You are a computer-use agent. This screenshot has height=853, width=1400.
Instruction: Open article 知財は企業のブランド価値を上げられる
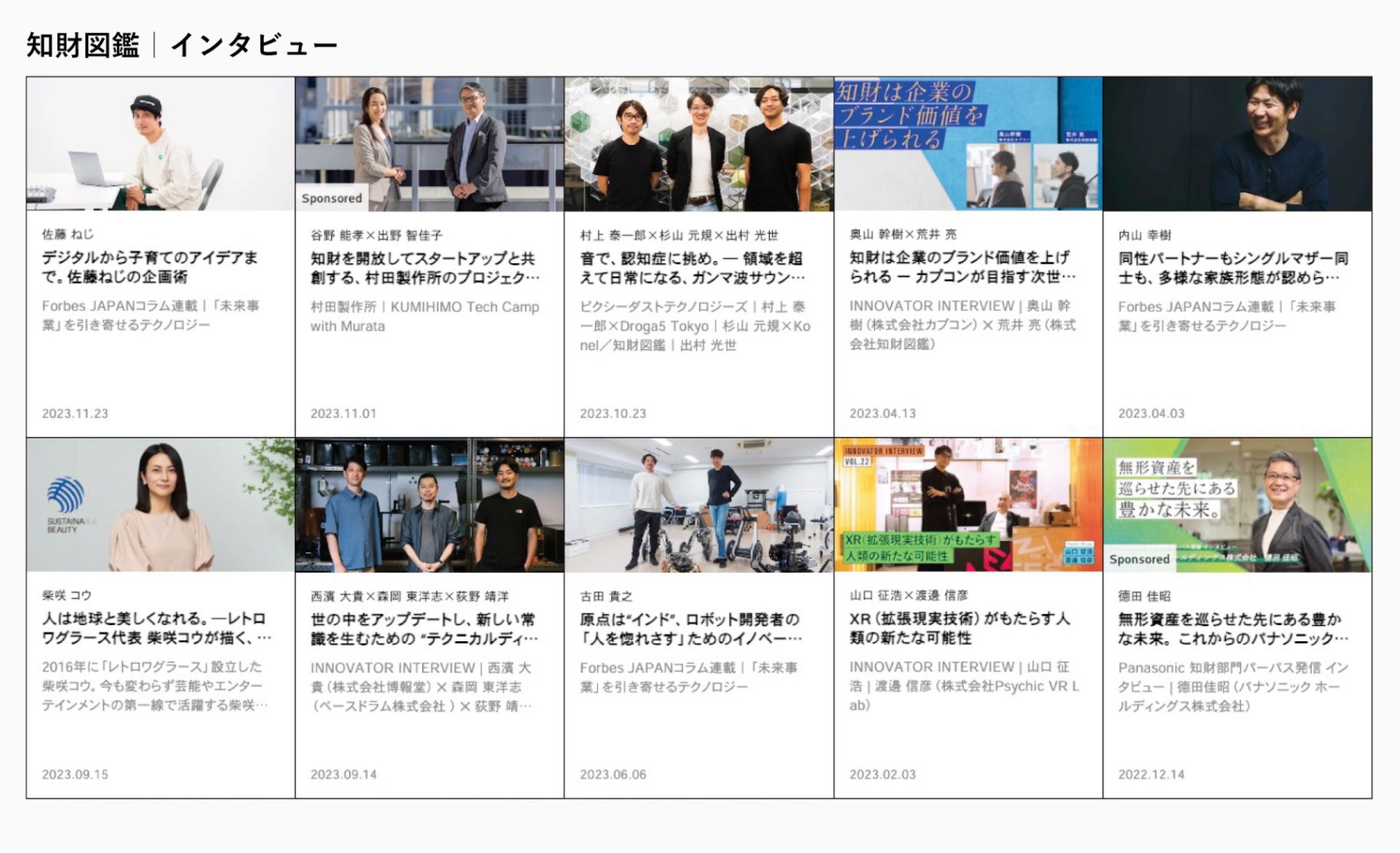pyautogui.click(x=963, y=267)
